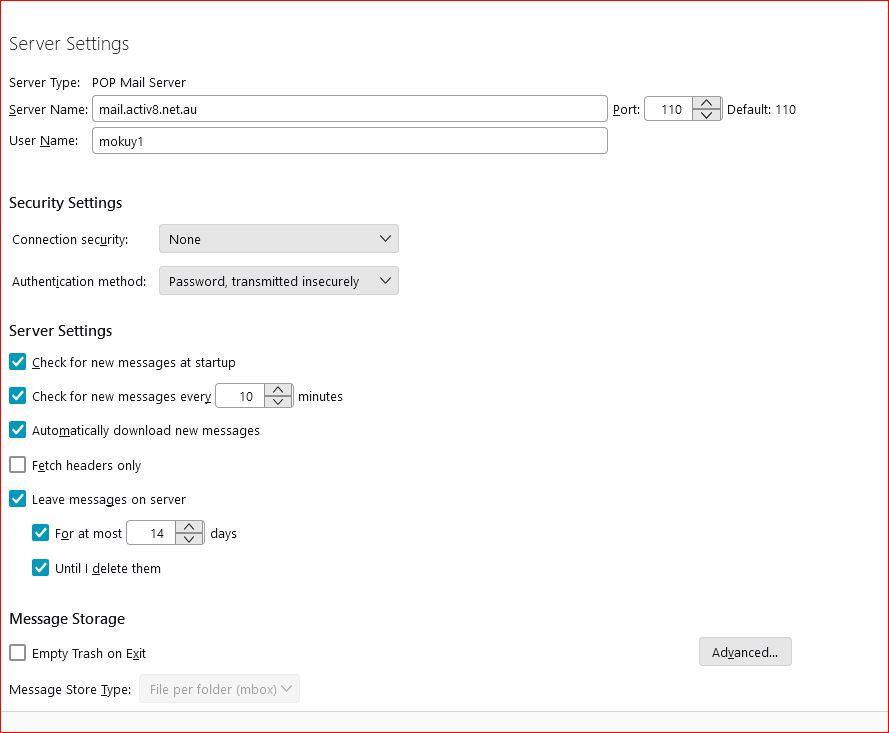Open the Advanced settings button
The width and height of the screenshot is (889, 733).
click(x=745, y=652)
